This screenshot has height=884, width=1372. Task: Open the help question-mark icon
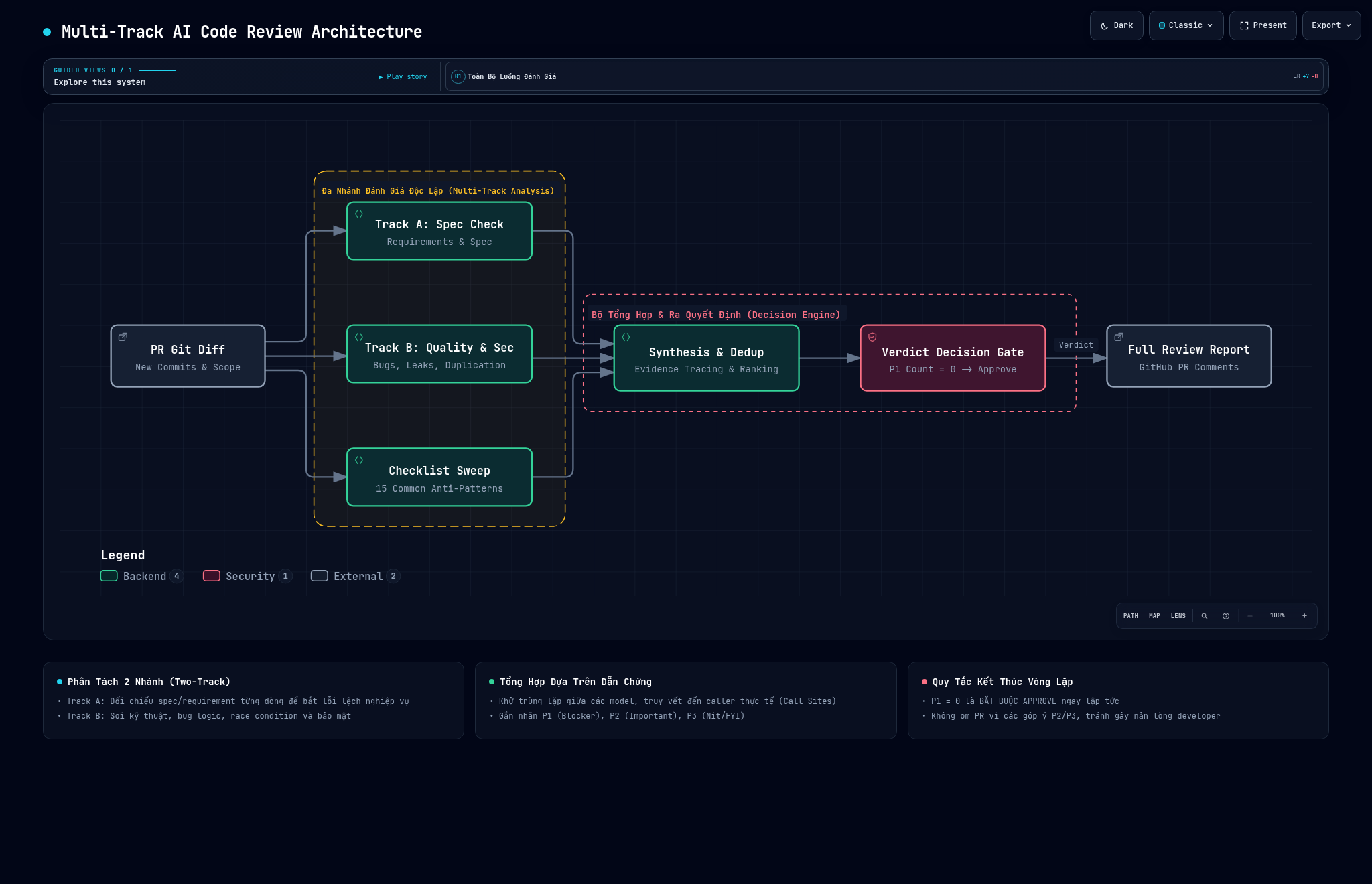1225,616
